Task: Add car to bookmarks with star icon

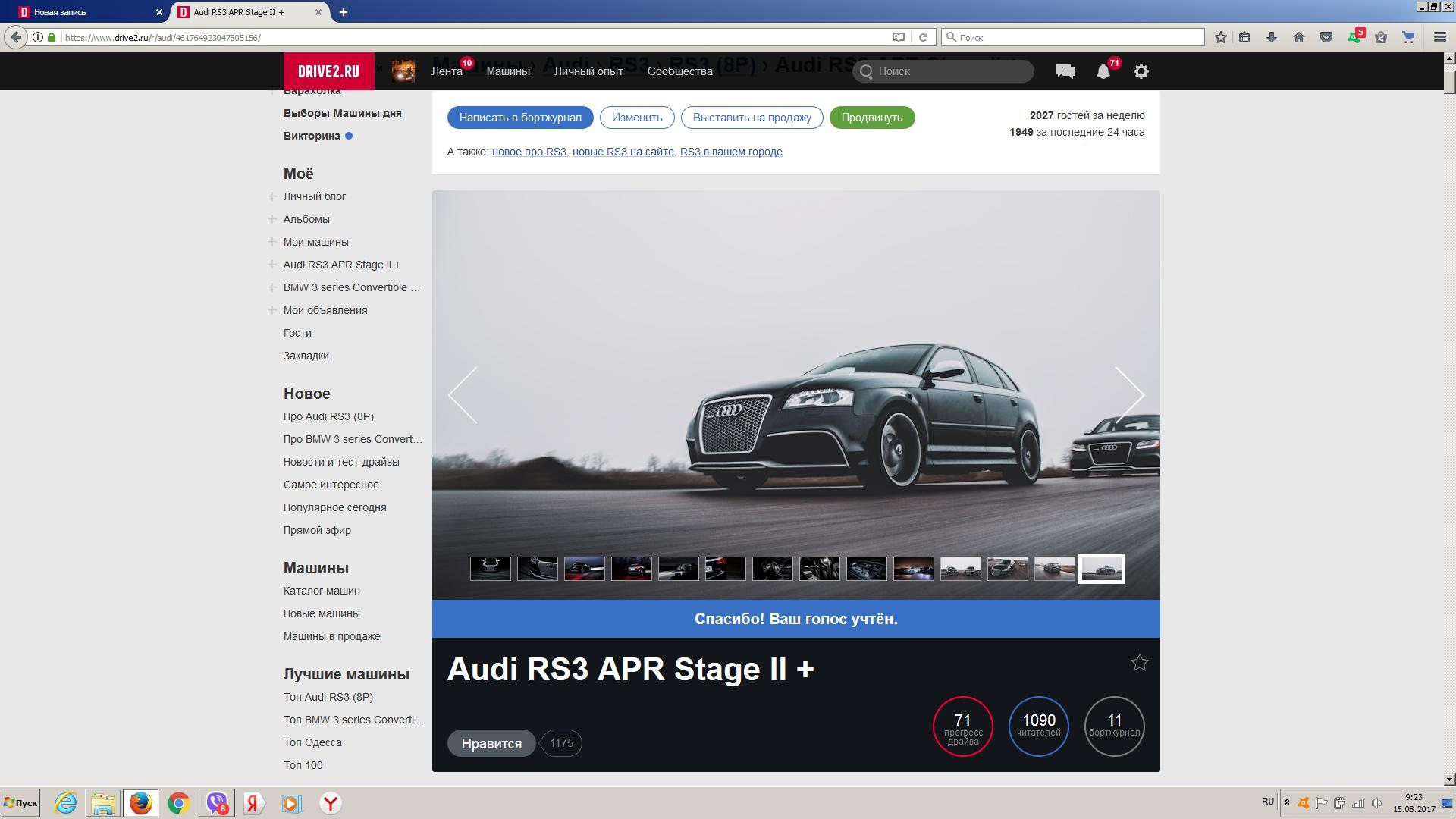Action: [x=1139, y=663]
